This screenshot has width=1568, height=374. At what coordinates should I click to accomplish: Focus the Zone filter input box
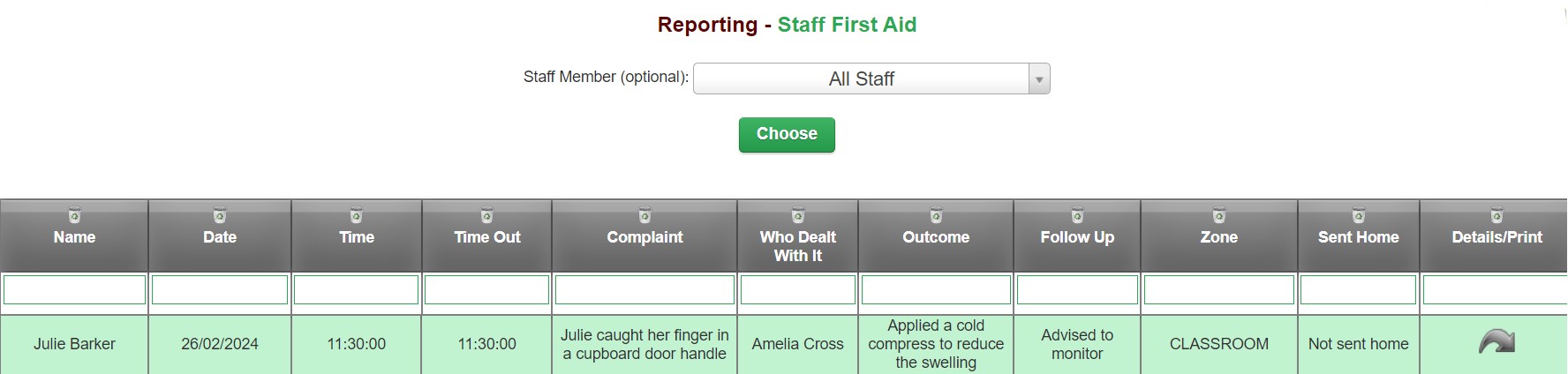(x=1218, y=289)
